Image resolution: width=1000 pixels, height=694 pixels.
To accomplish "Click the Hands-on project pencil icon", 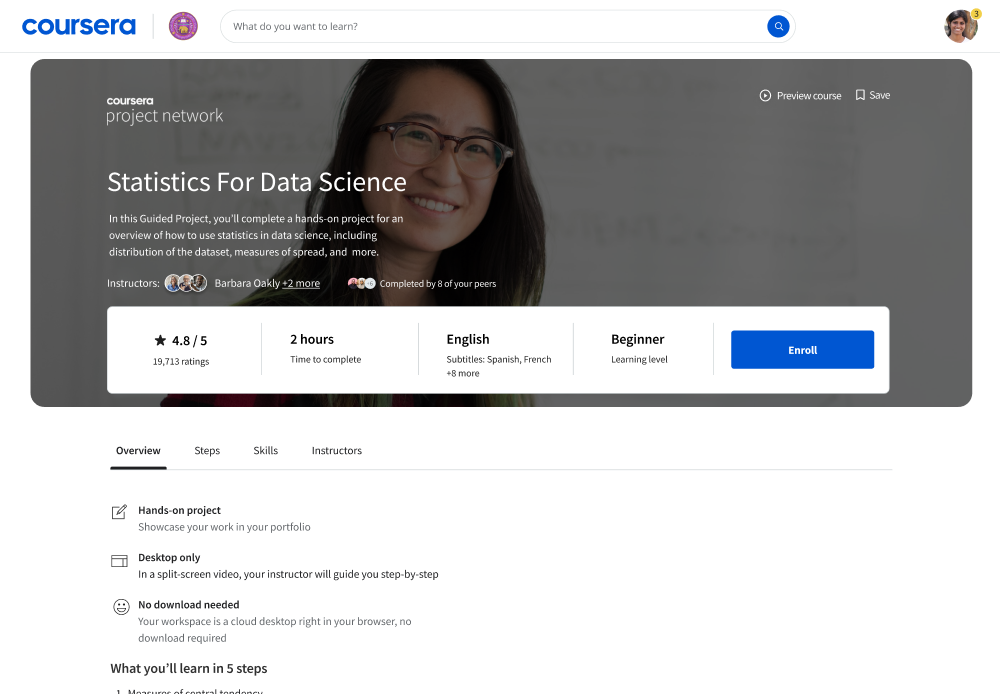I will coord(119,512).
